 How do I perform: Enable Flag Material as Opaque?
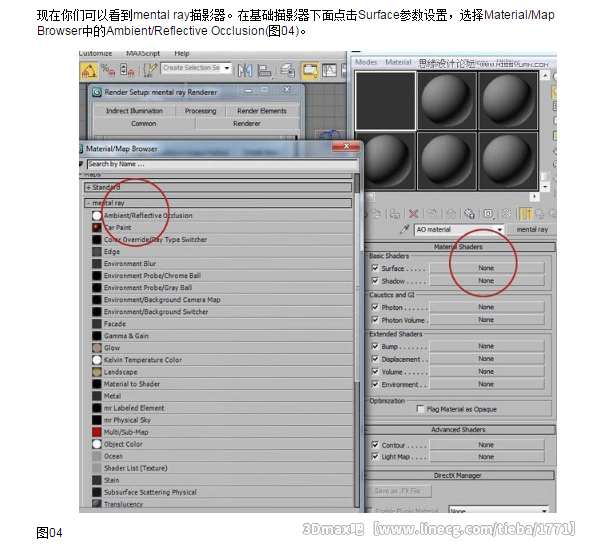420,409
